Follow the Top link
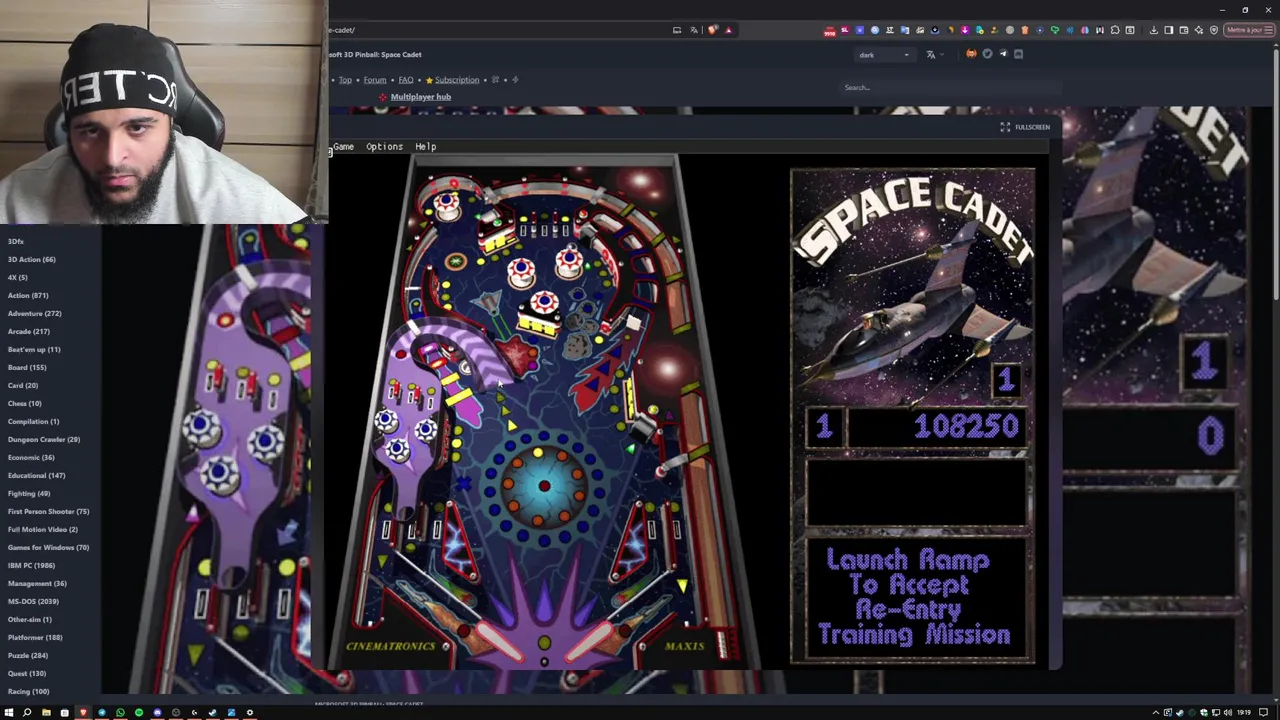 (x=345, y=80)
